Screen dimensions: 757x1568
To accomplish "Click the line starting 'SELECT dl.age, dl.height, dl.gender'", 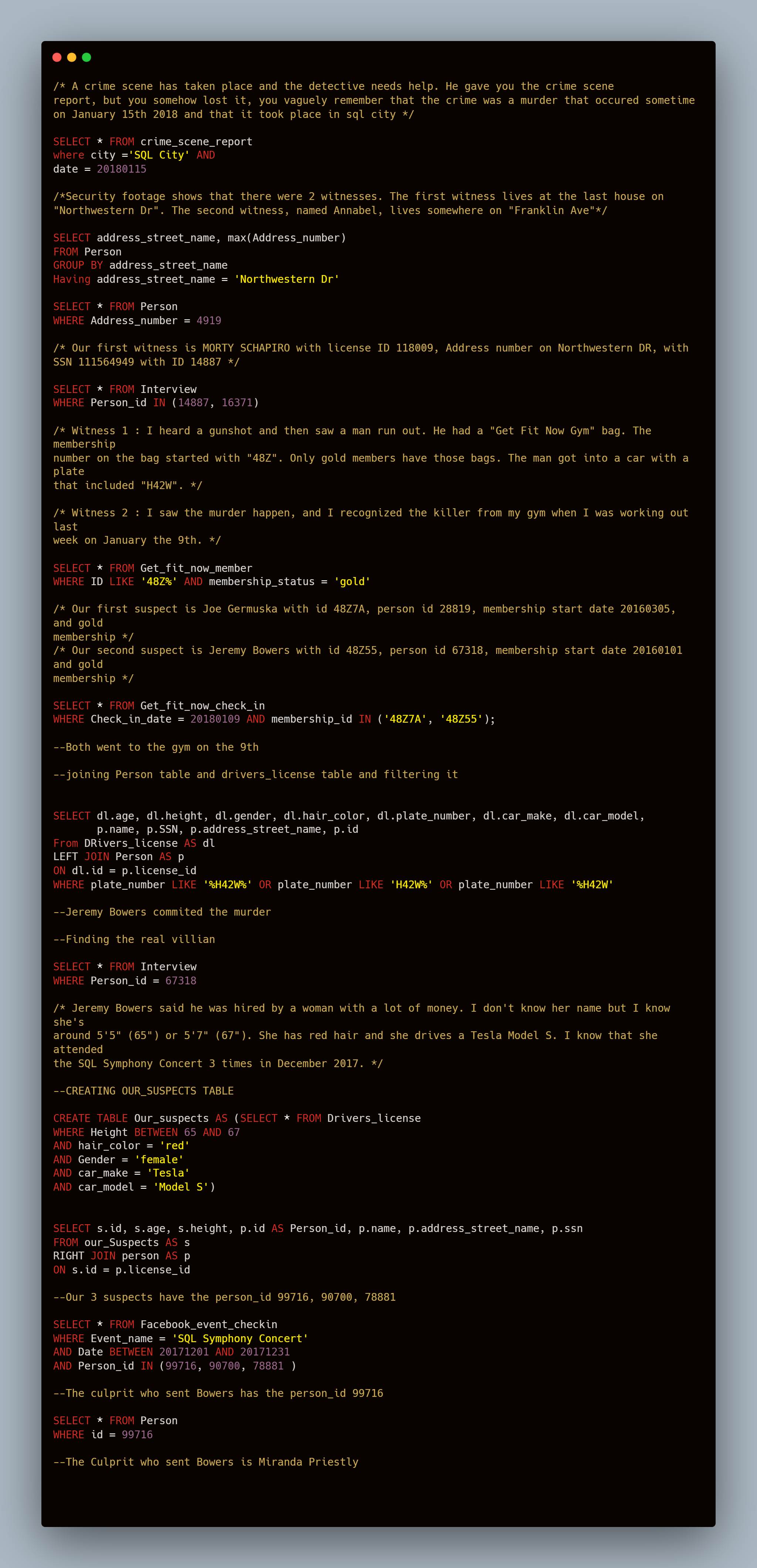I will point(349,816).
